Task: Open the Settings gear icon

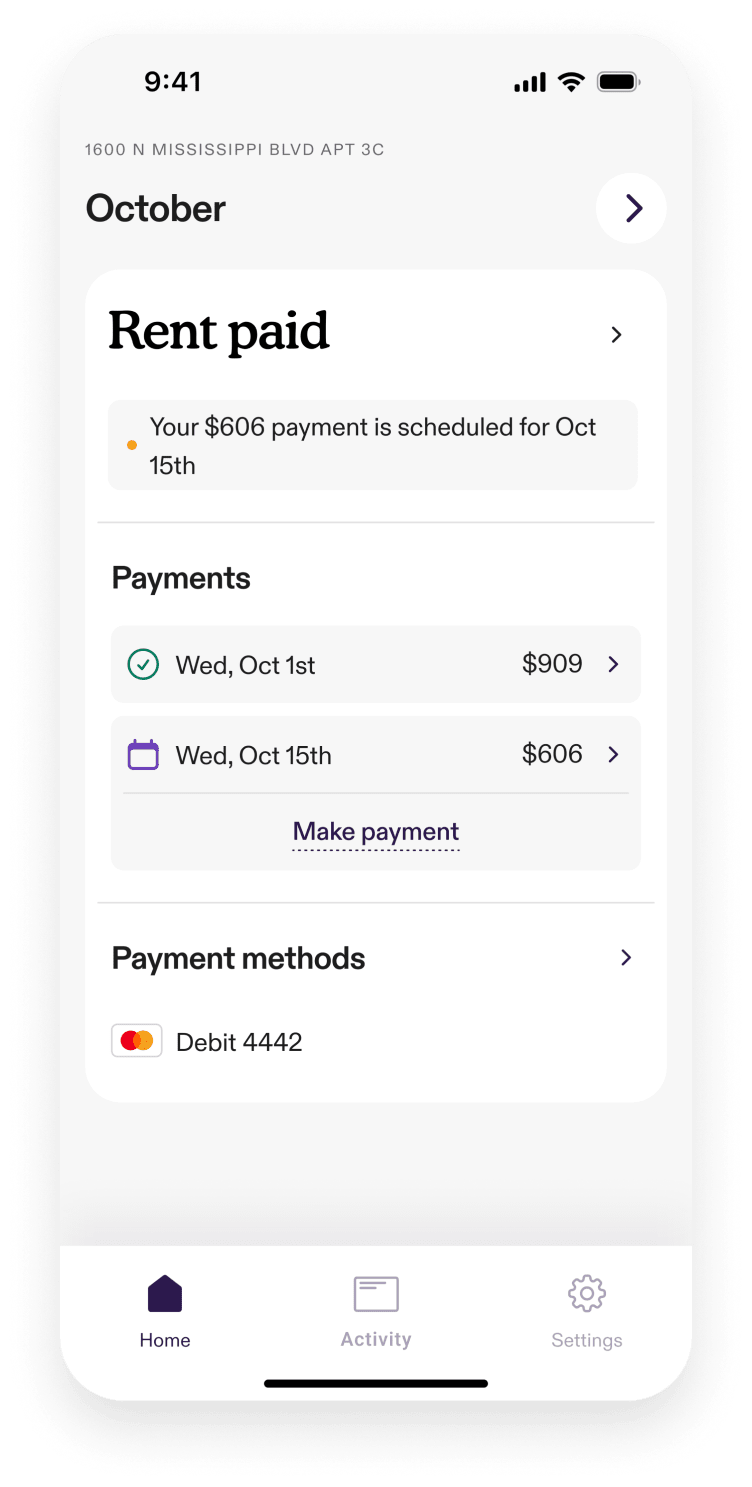Action: pyautogui.click(x=587, y=1293)
